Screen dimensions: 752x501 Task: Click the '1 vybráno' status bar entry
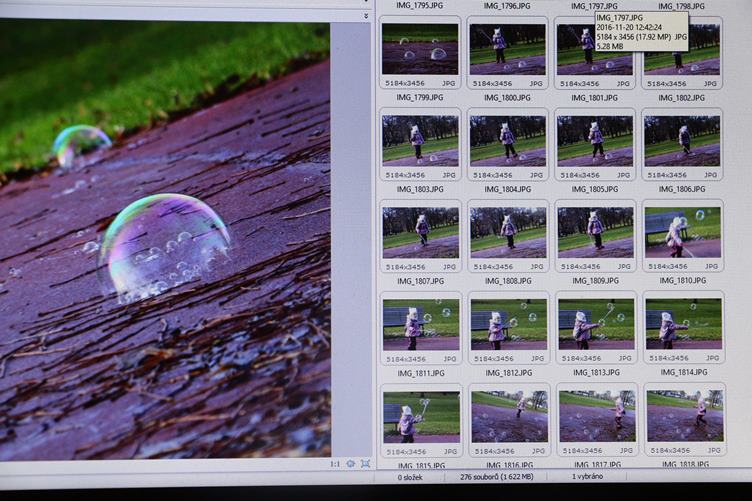(588, 477)
